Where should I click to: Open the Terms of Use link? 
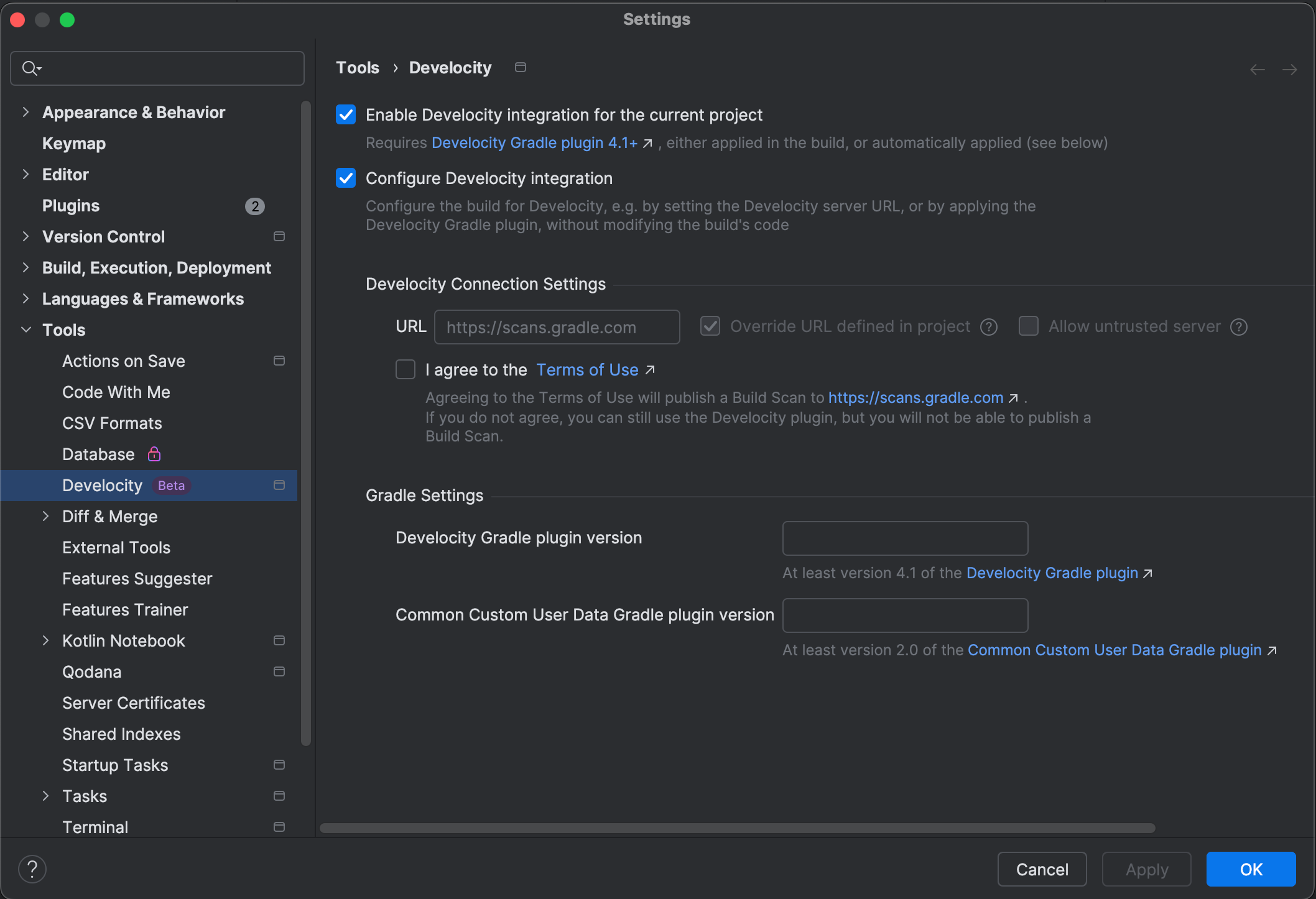[x=587, y=370]
